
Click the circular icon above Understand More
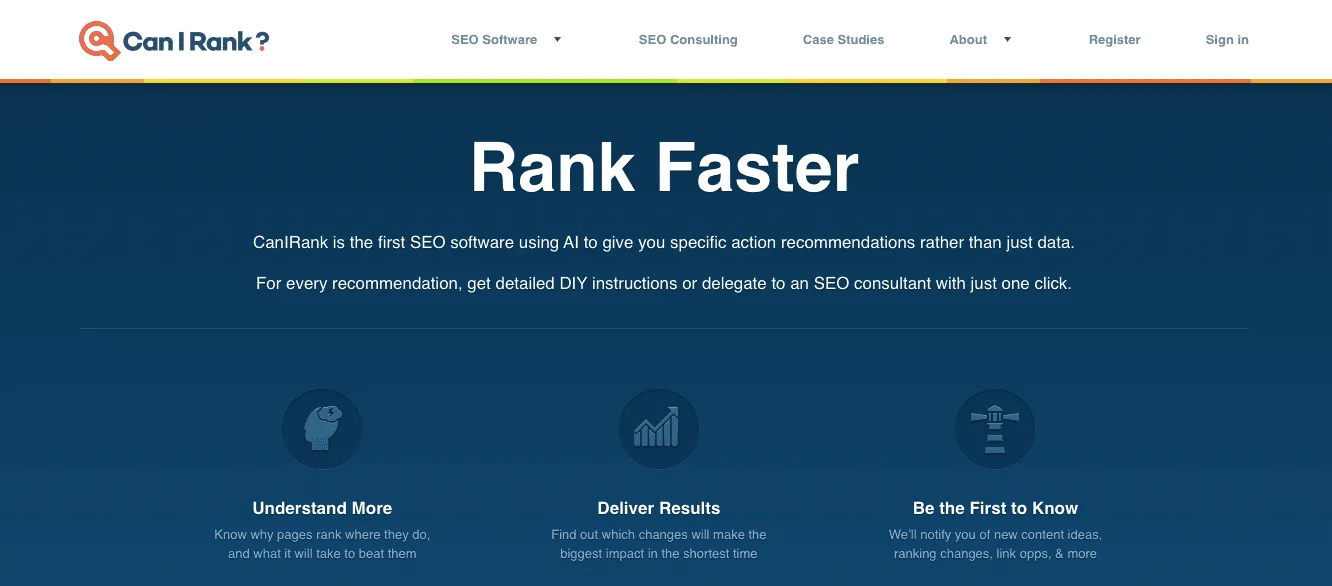(322, 428)
